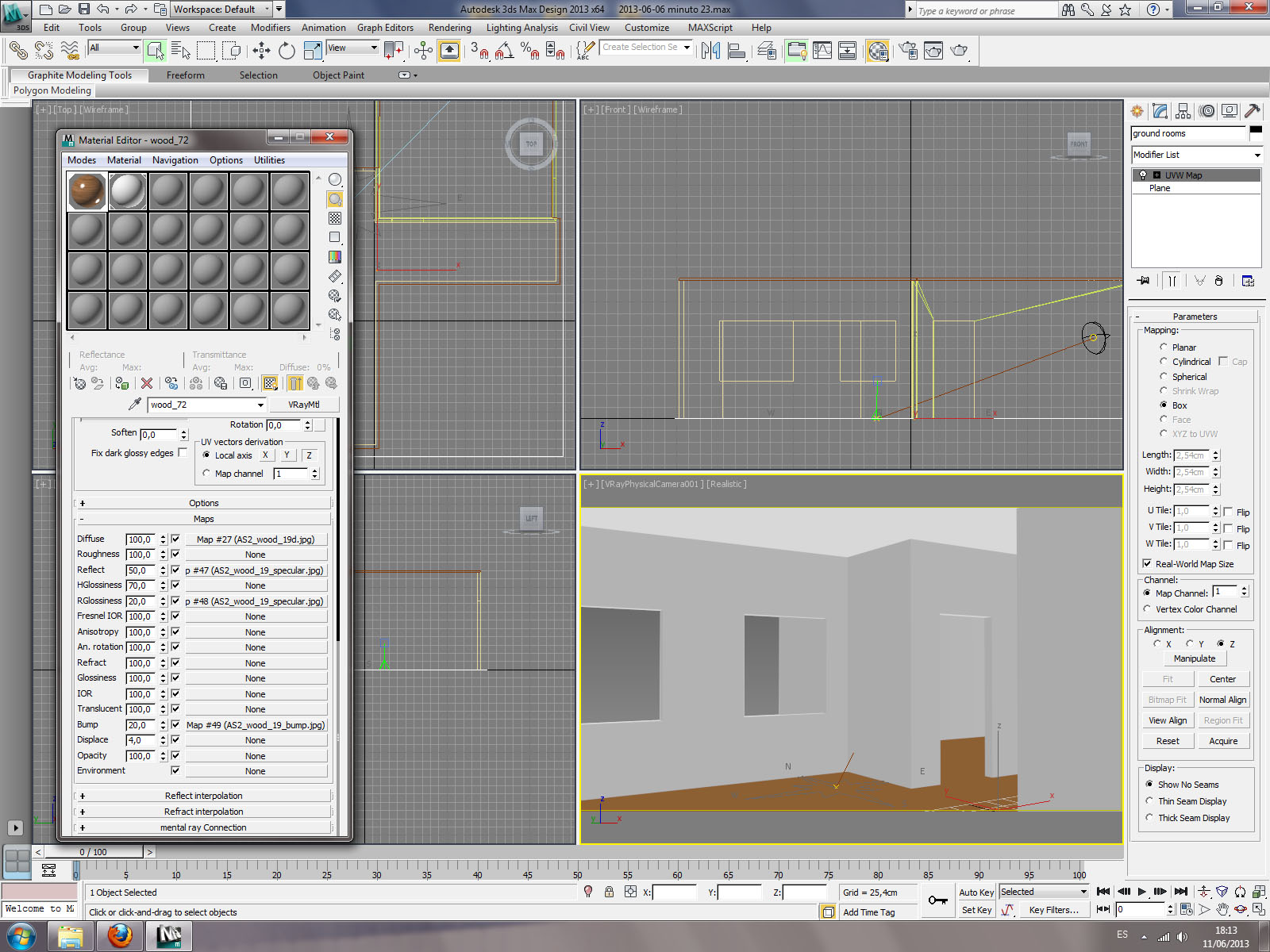
Task: Open the Curve Editor from toolbar
Action: coord(822,51)
